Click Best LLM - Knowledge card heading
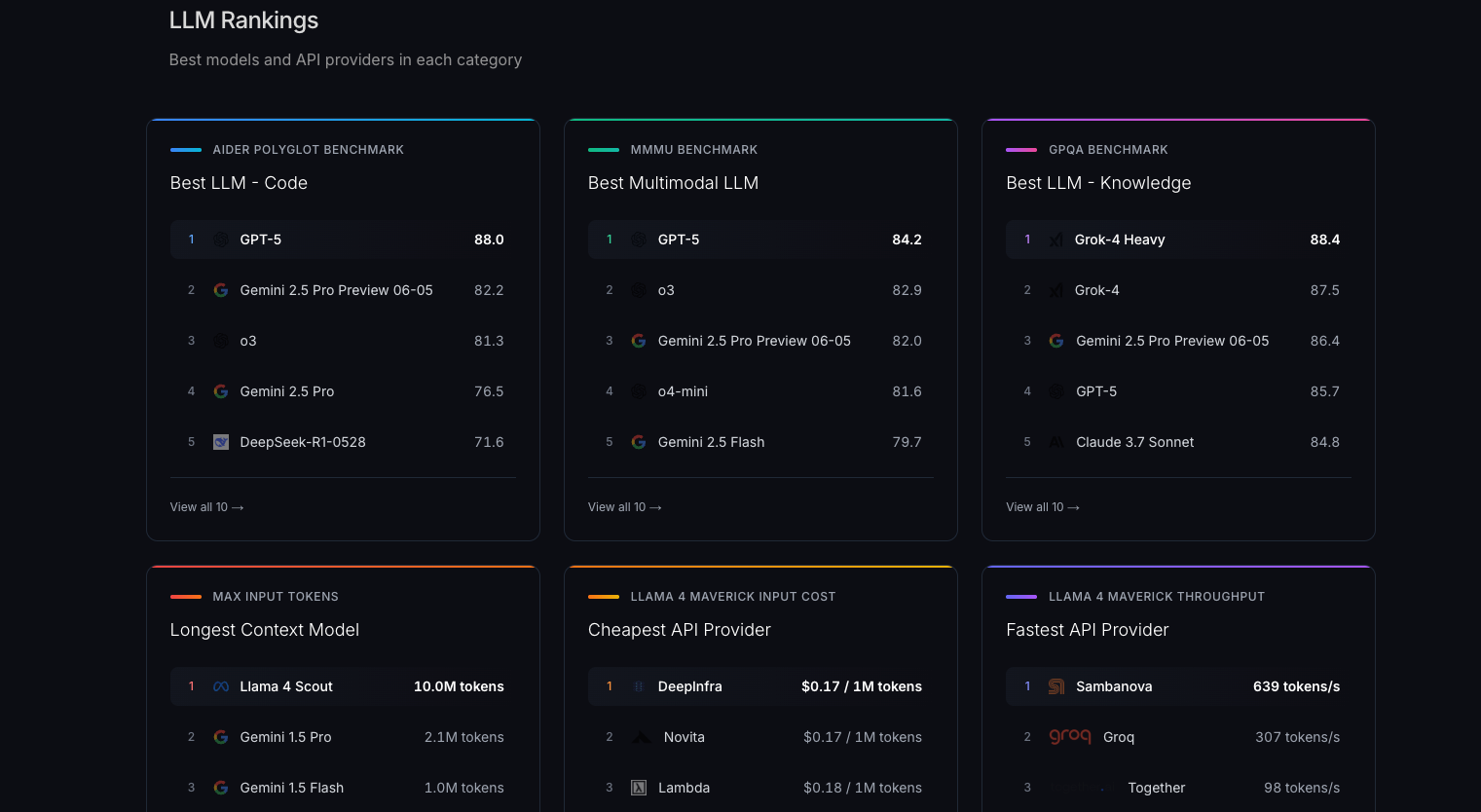Screen dimensions: 1481x812 point(1098,183)
